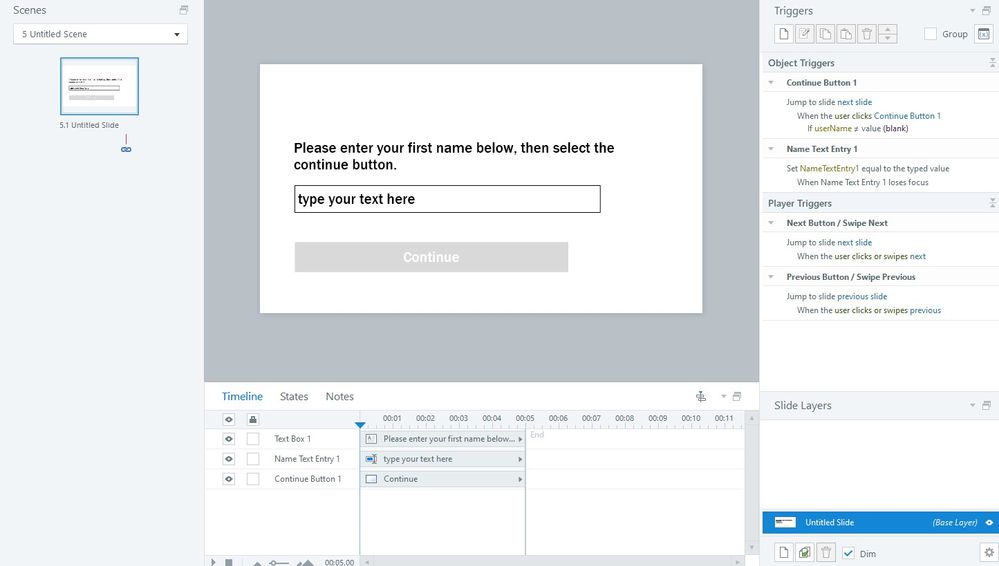The image size is (999, 566).
Task: Paste trigger in Triggers panel
Action: pyautogui.click(x=846, y=34)
